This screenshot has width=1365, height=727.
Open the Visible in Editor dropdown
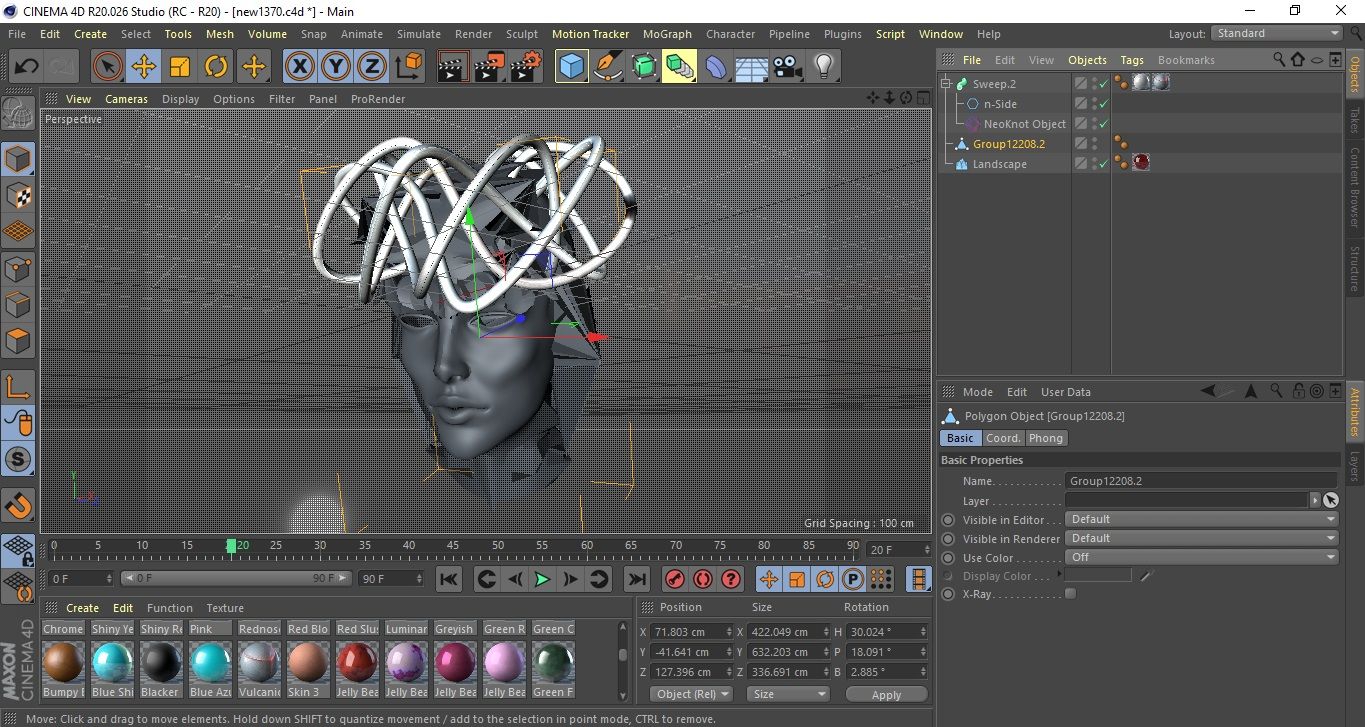1201,520
